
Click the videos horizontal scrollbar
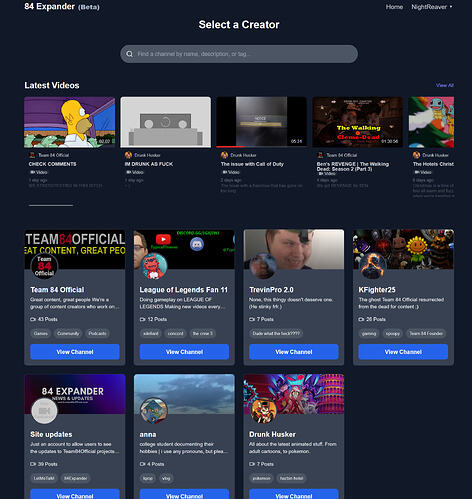pyautogui.click(x=51, y=205)
